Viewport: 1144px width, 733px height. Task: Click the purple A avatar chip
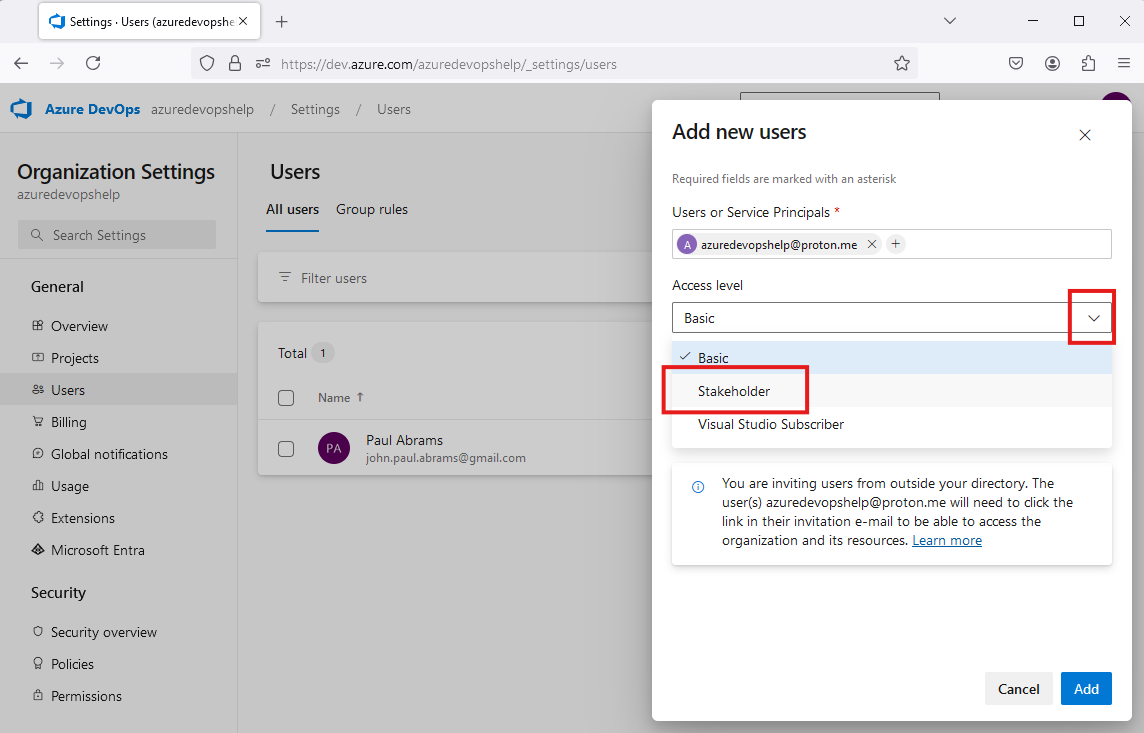point(687,244)
